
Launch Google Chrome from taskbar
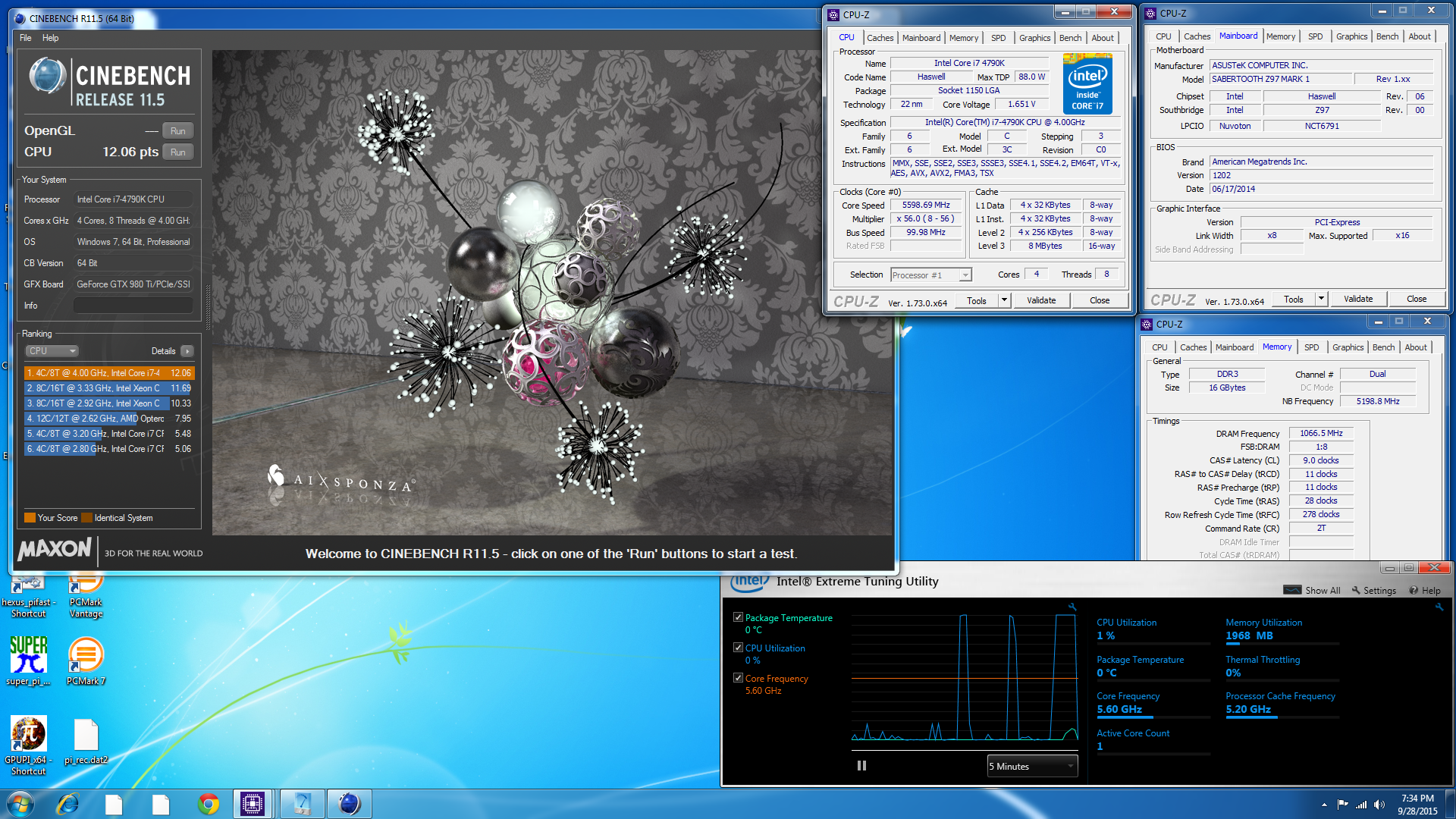[x=209, y=804]
